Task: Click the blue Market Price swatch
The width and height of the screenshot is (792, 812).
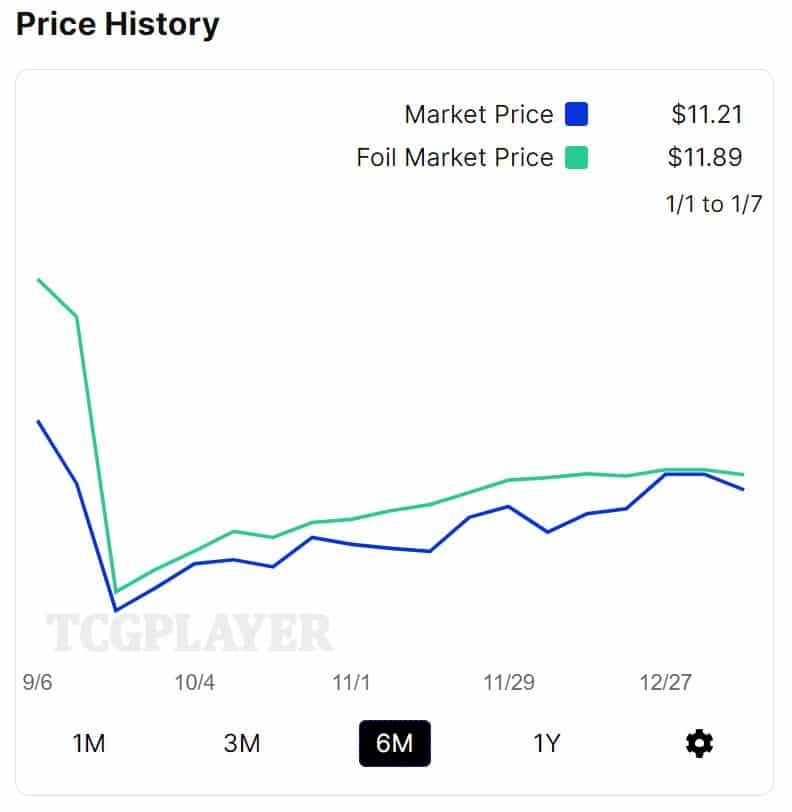Action: coord(576,114)
